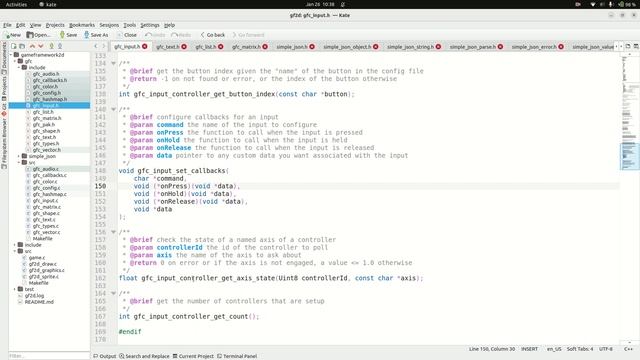Image resolution: width=640 pixels, height=360 pixels.
Task: Expand the simple_json folder
Action: 19,156
